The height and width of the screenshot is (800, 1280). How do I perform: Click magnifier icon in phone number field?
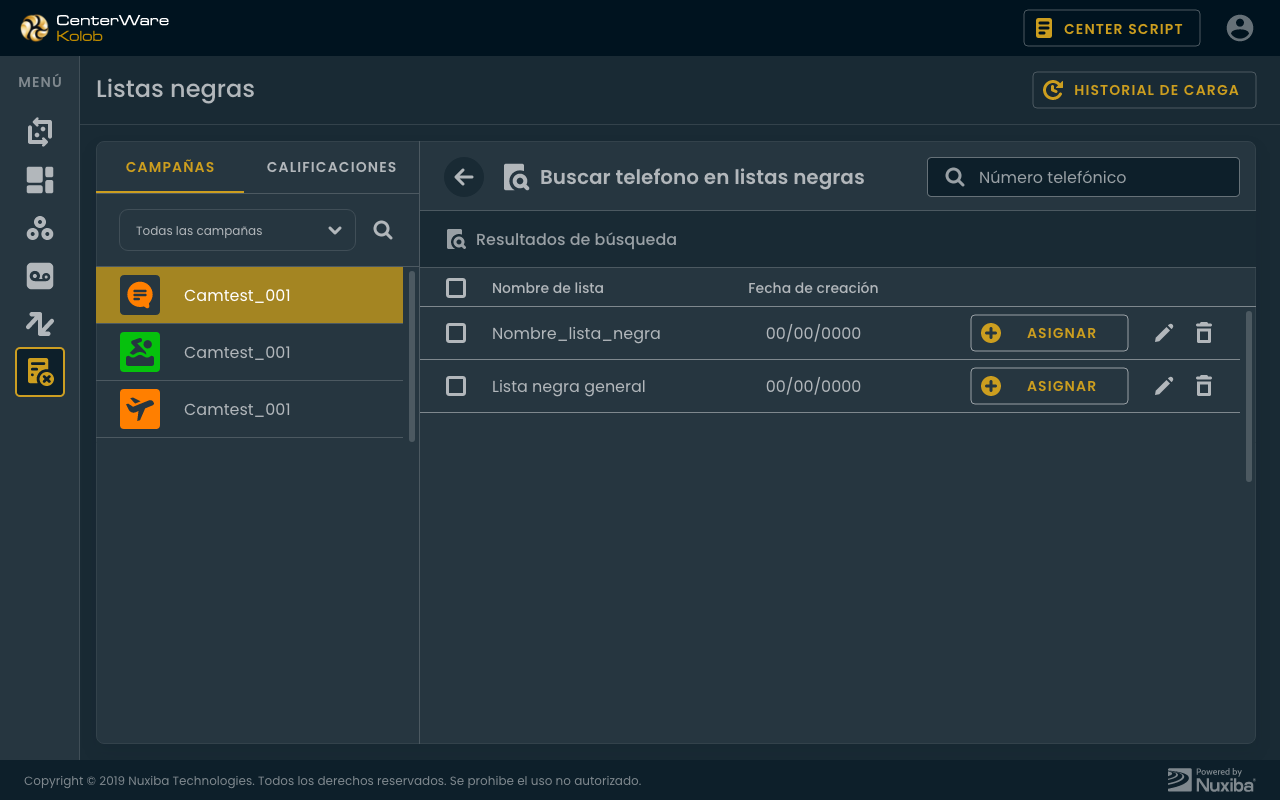pos(955,177)
